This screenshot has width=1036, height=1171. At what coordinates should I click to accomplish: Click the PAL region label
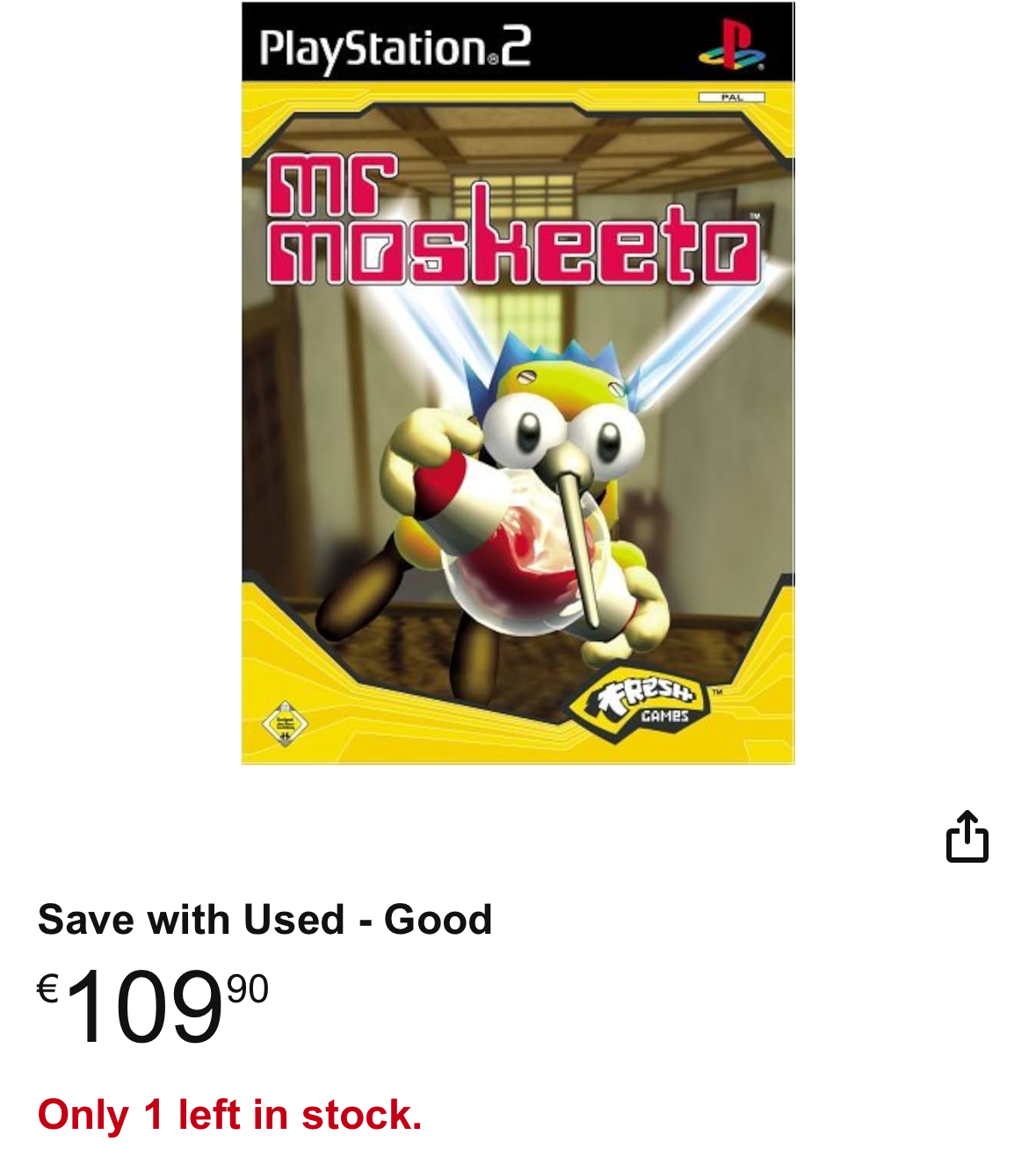(732, 98)
